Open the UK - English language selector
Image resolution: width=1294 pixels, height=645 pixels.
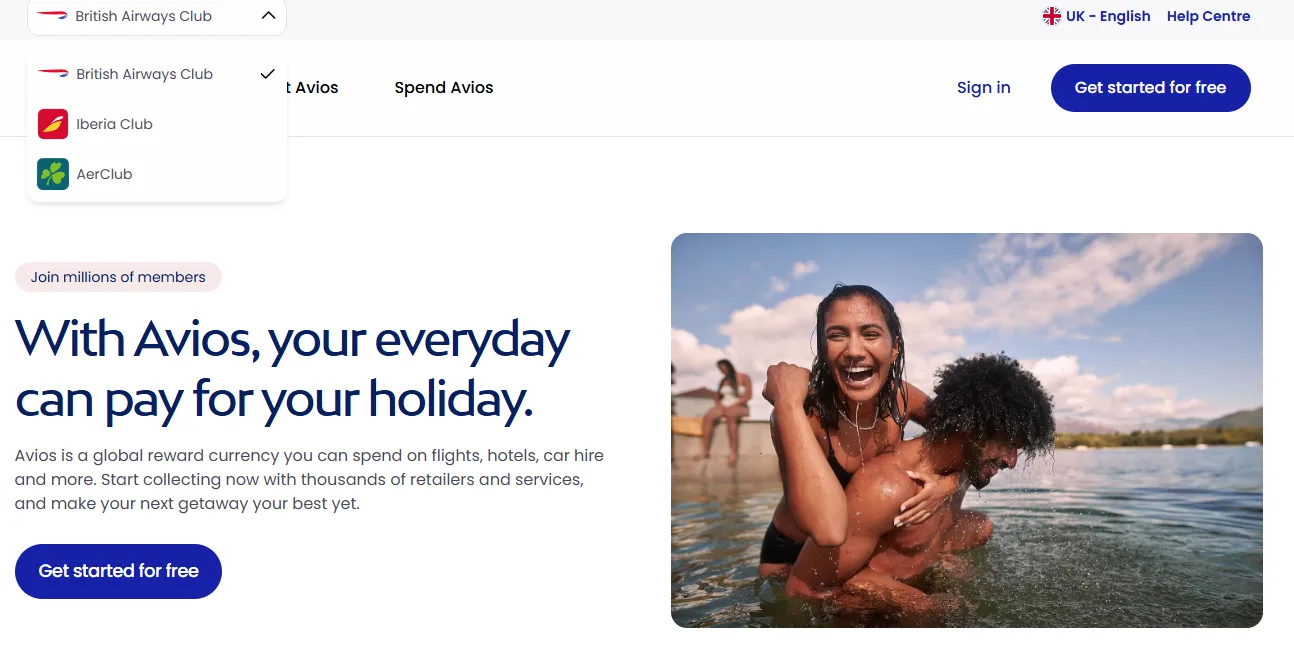pos(1096,16)
